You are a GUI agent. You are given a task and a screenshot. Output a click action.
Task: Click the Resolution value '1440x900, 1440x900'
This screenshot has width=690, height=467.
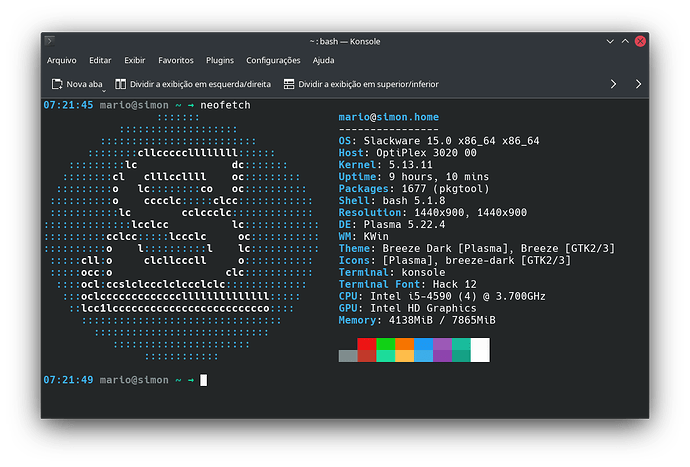[x=470, y=213]
